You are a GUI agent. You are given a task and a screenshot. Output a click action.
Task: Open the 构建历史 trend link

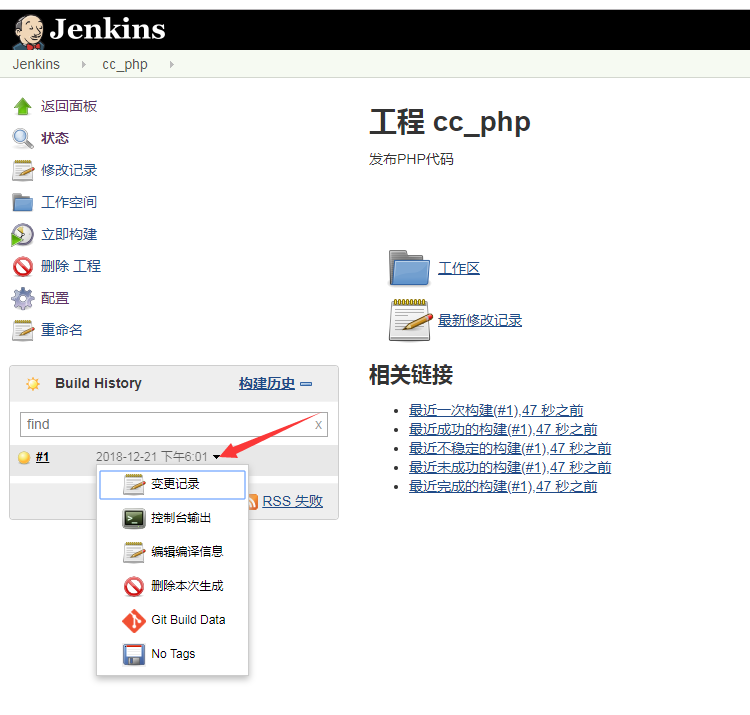coord(267,384)
